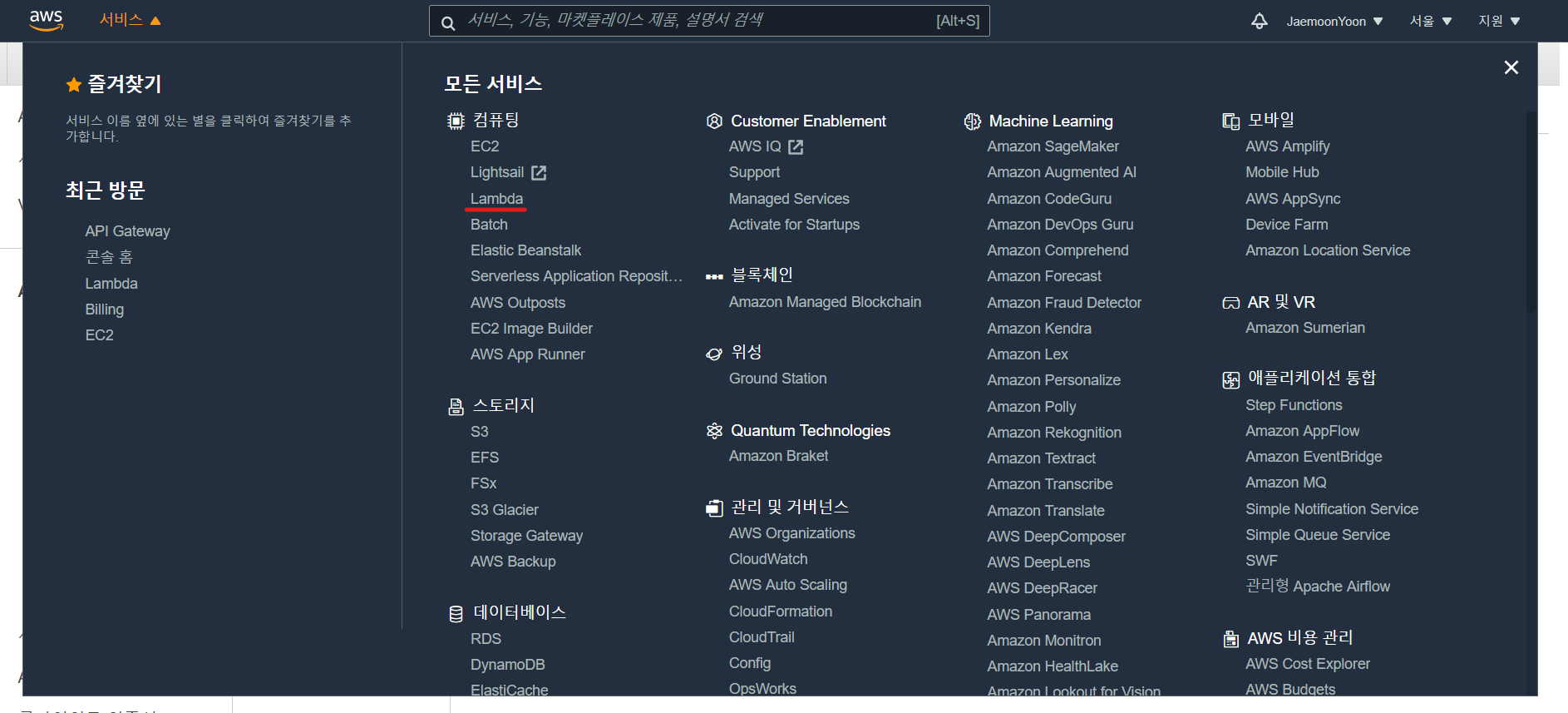Viewport: 1568px width, 713px height.
Task: Open Billing in recently visited
Action: pos(104,309)
